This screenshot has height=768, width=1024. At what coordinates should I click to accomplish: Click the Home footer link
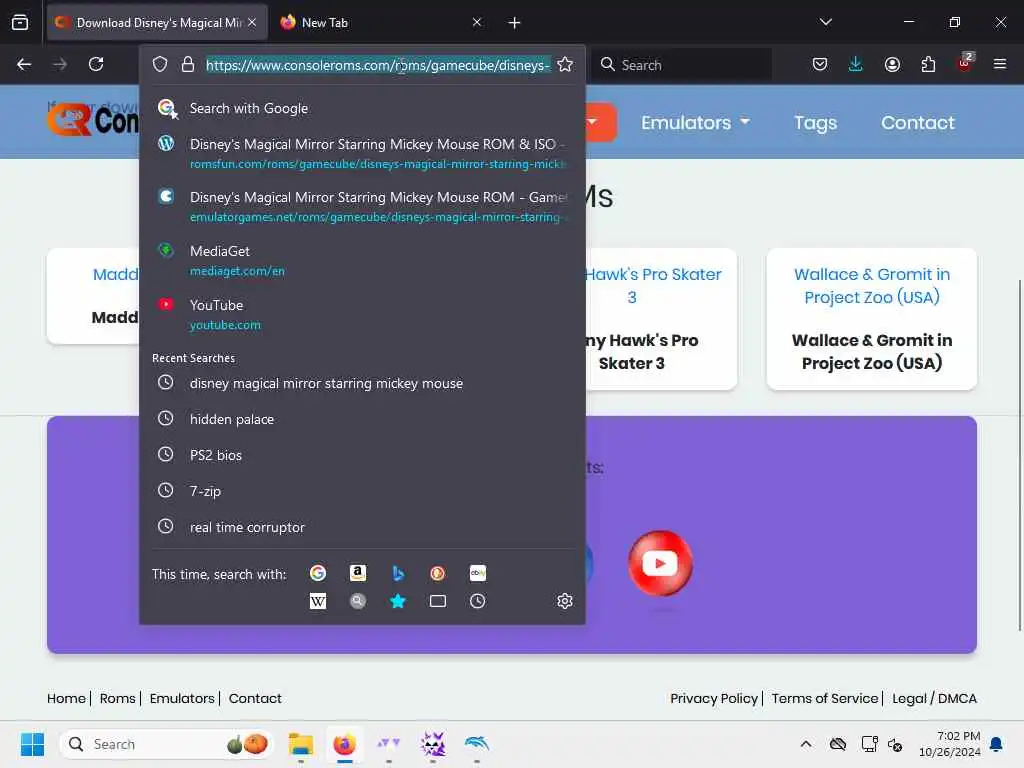(66, 698)
